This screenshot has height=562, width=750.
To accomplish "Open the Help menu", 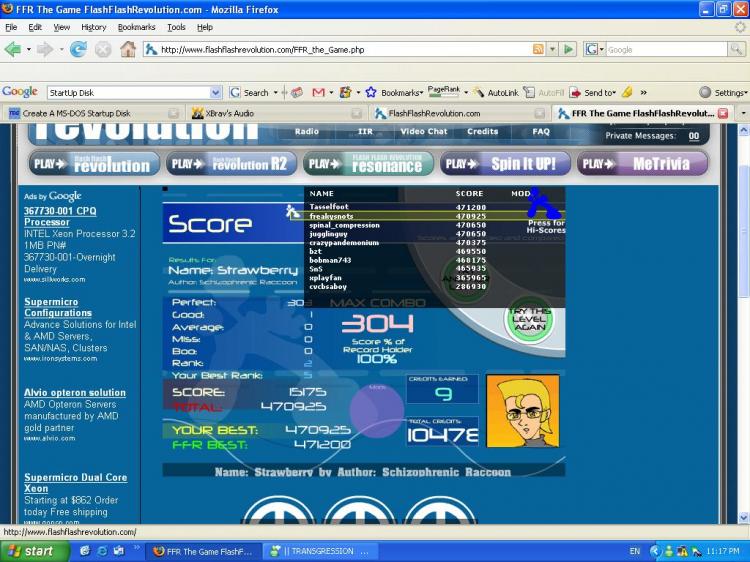I will [x=205, y=27].
